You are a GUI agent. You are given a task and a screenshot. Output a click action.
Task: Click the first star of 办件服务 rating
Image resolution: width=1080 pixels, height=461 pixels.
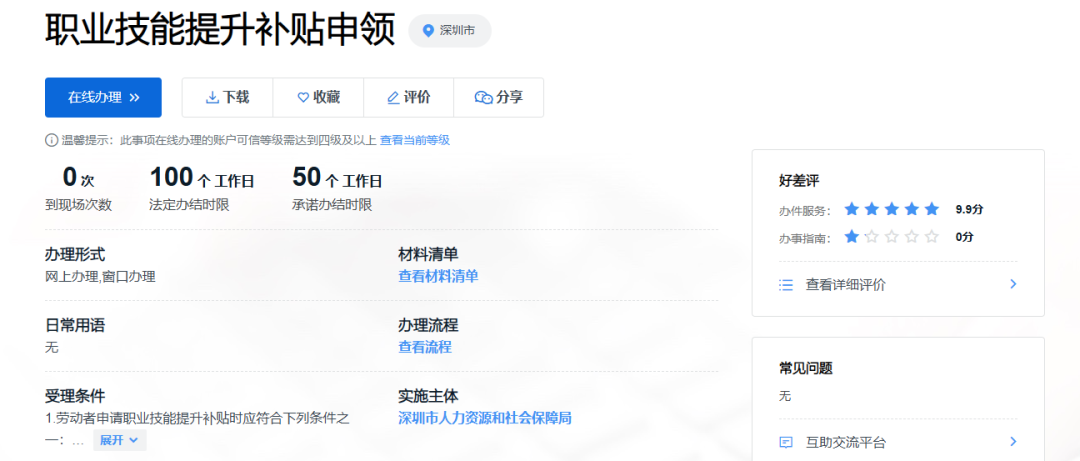852,209
